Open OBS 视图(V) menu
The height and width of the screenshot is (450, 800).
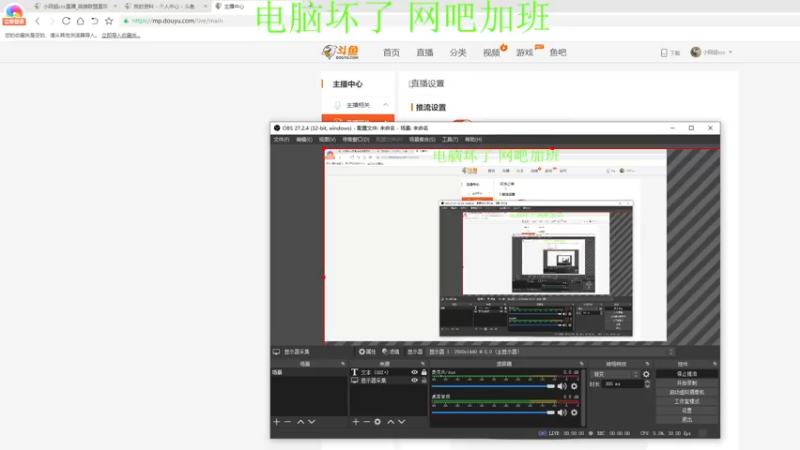(327, 139)
